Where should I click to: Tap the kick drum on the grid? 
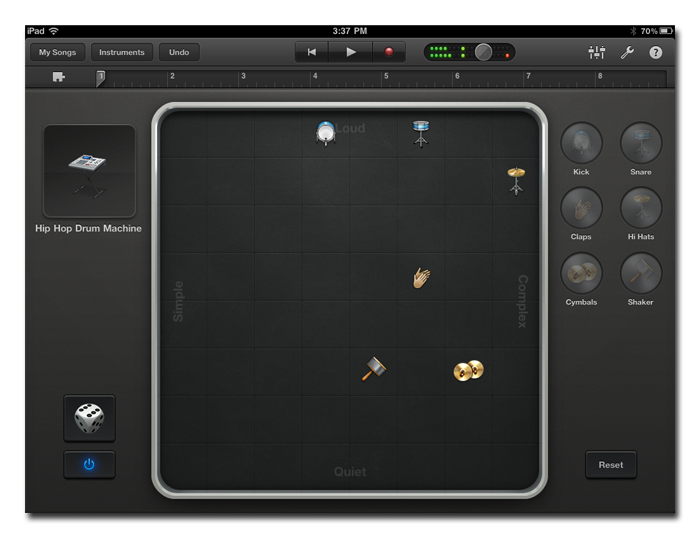[325, 133]
